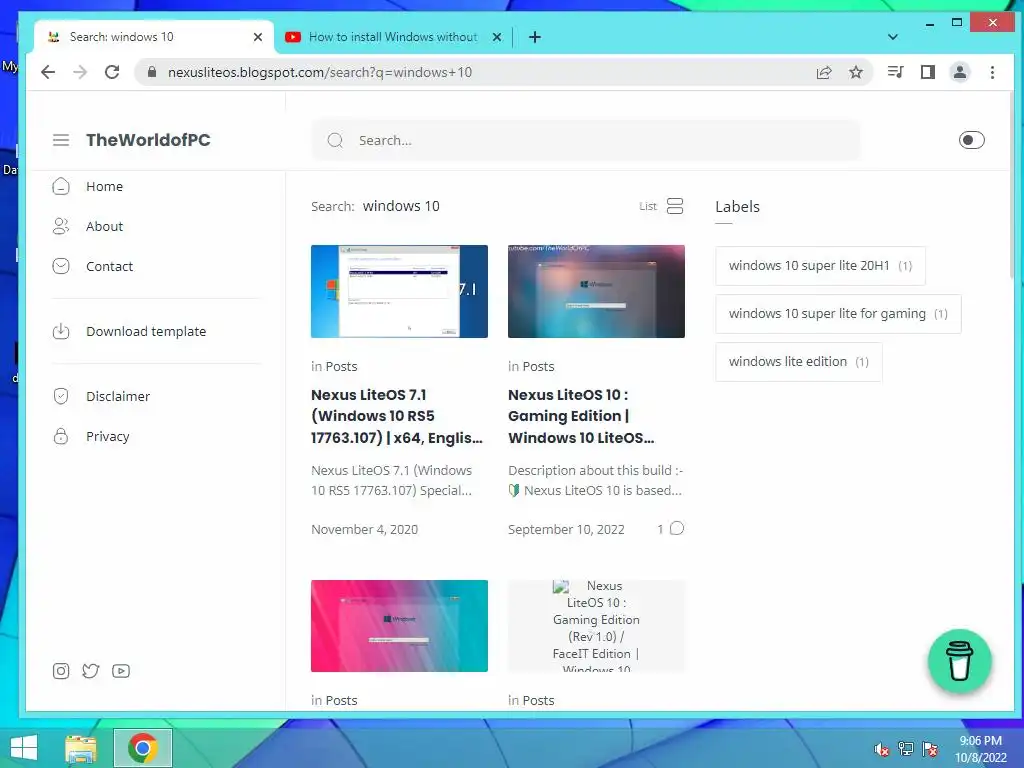Click the browser forward arrow
The image size is (1024, 768).
point(80,72)
